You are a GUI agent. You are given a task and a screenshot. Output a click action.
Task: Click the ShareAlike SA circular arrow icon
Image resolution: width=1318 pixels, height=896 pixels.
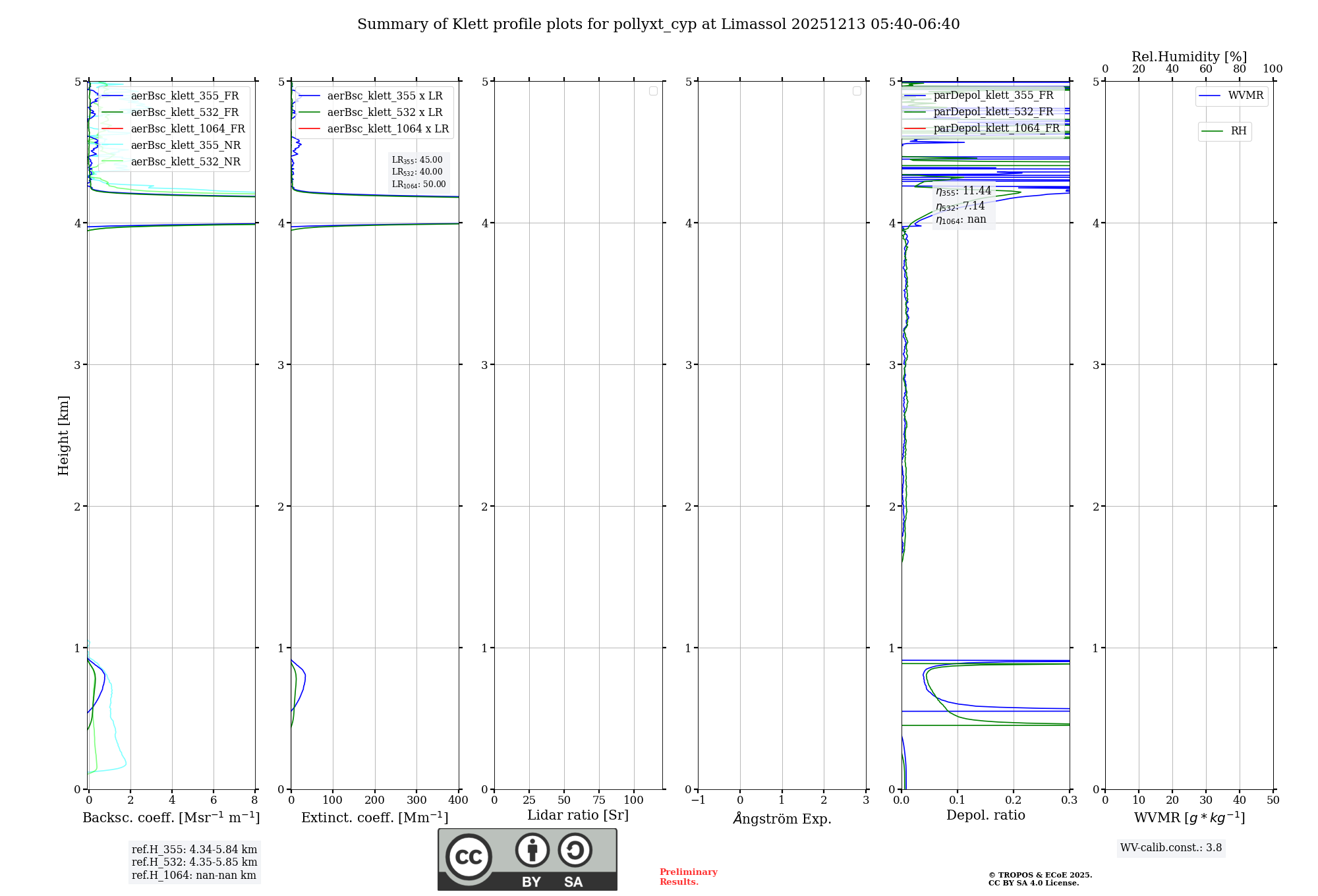click(x=575, y=850)
